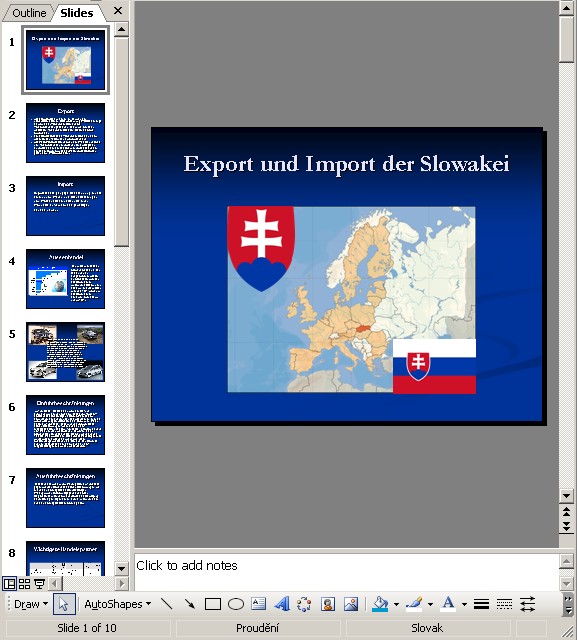Open the Draw menu
This screenshot has width=577, height=640.
pos(31,604)
